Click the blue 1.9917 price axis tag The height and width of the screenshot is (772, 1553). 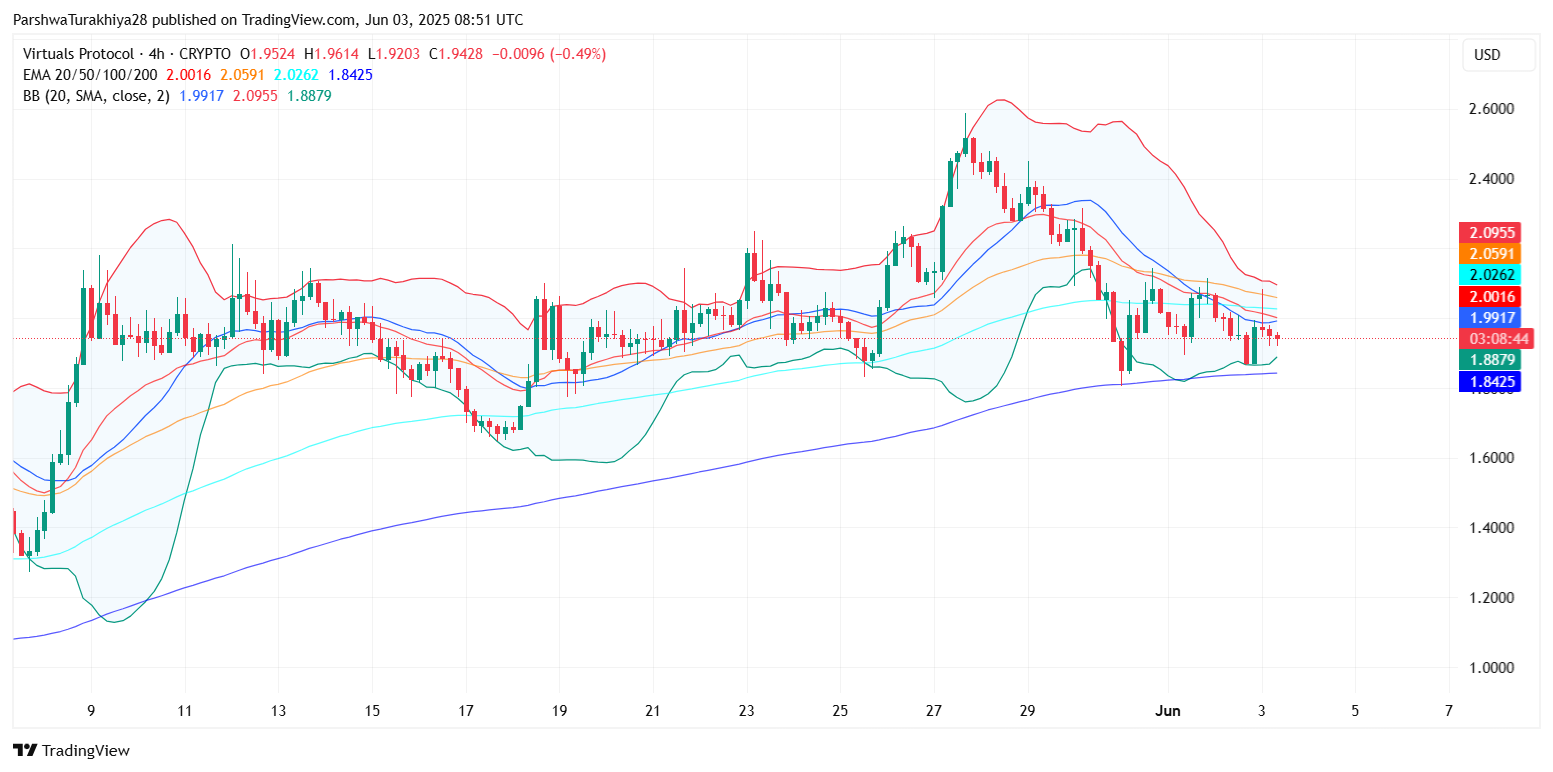pos(1490,317)
